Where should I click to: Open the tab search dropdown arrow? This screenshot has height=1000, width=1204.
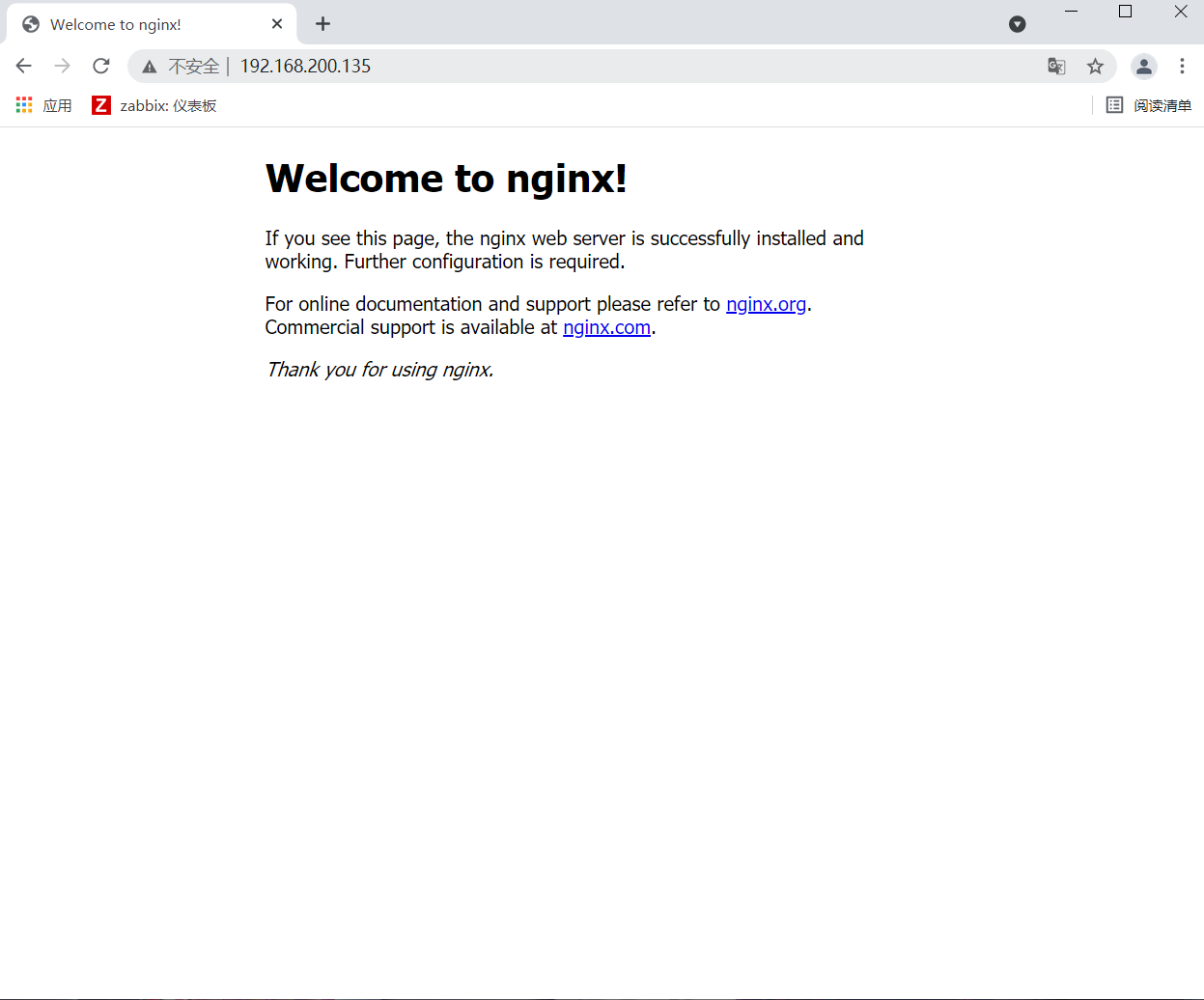pyautogui.click(x=1018, y=24)
